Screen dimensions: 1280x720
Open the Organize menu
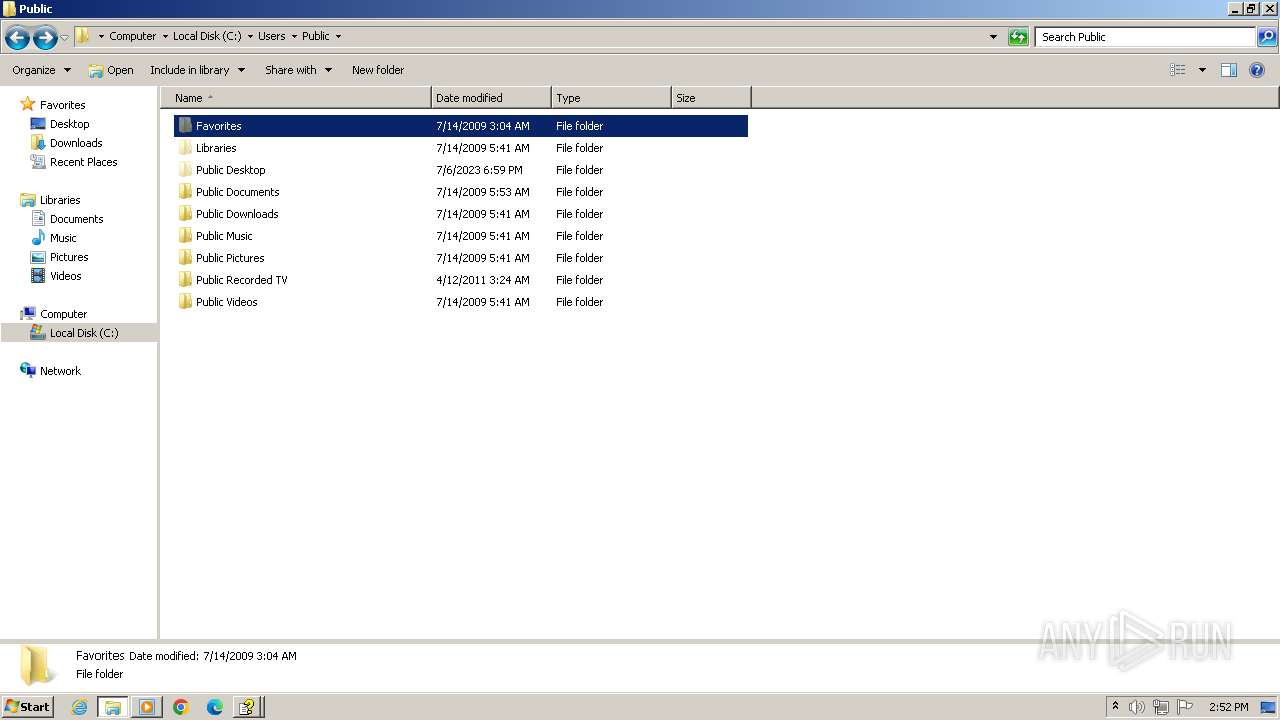[42, 70]
